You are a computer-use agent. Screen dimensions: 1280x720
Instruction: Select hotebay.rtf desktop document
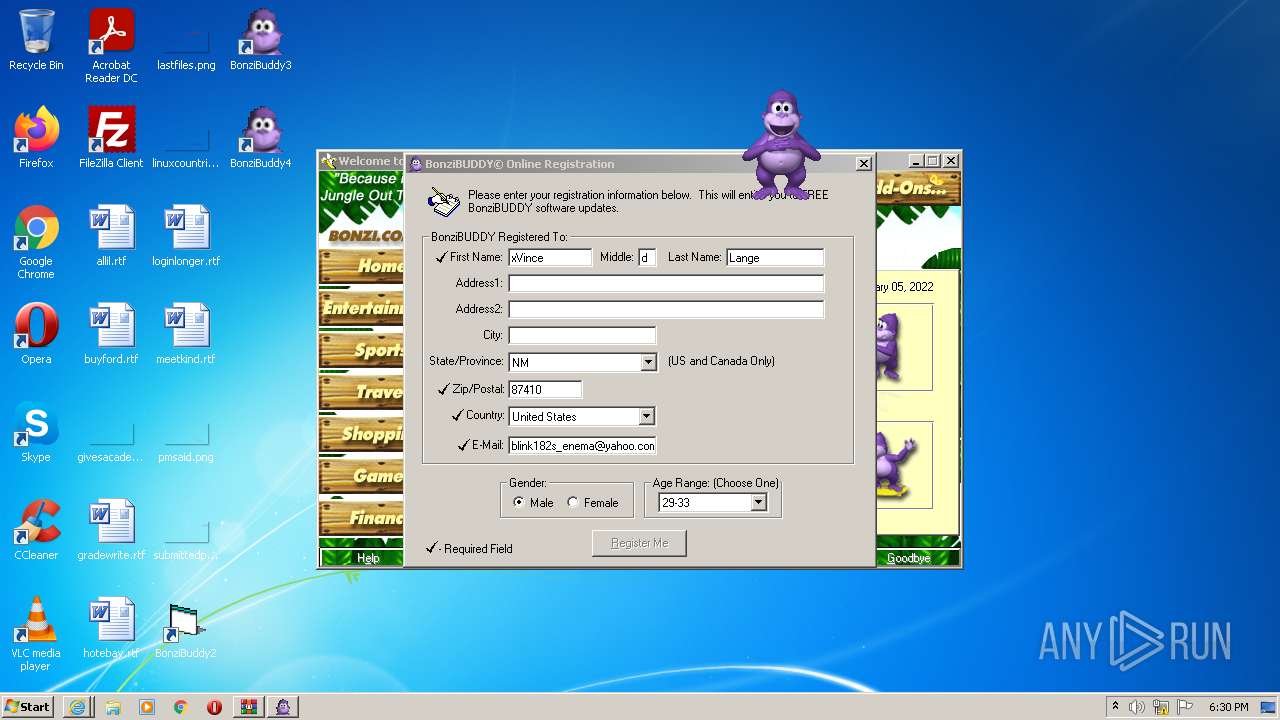point(111,628)
